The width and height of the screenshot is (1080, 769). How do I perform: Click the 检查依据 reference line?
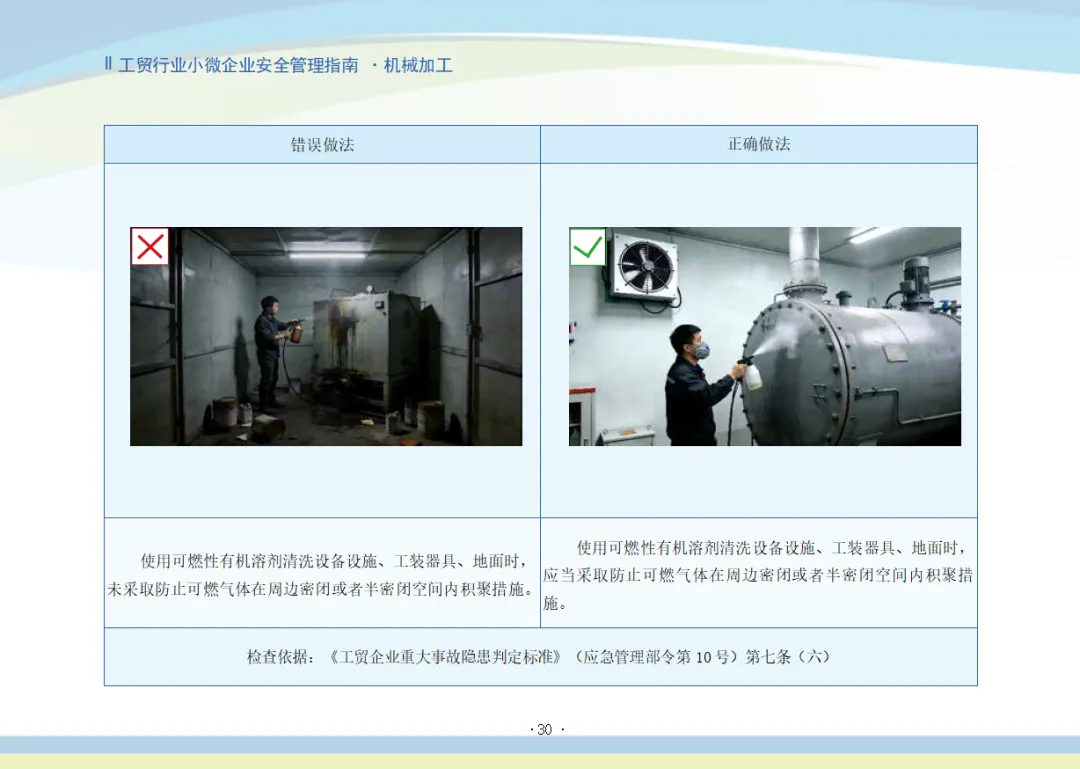540,657
